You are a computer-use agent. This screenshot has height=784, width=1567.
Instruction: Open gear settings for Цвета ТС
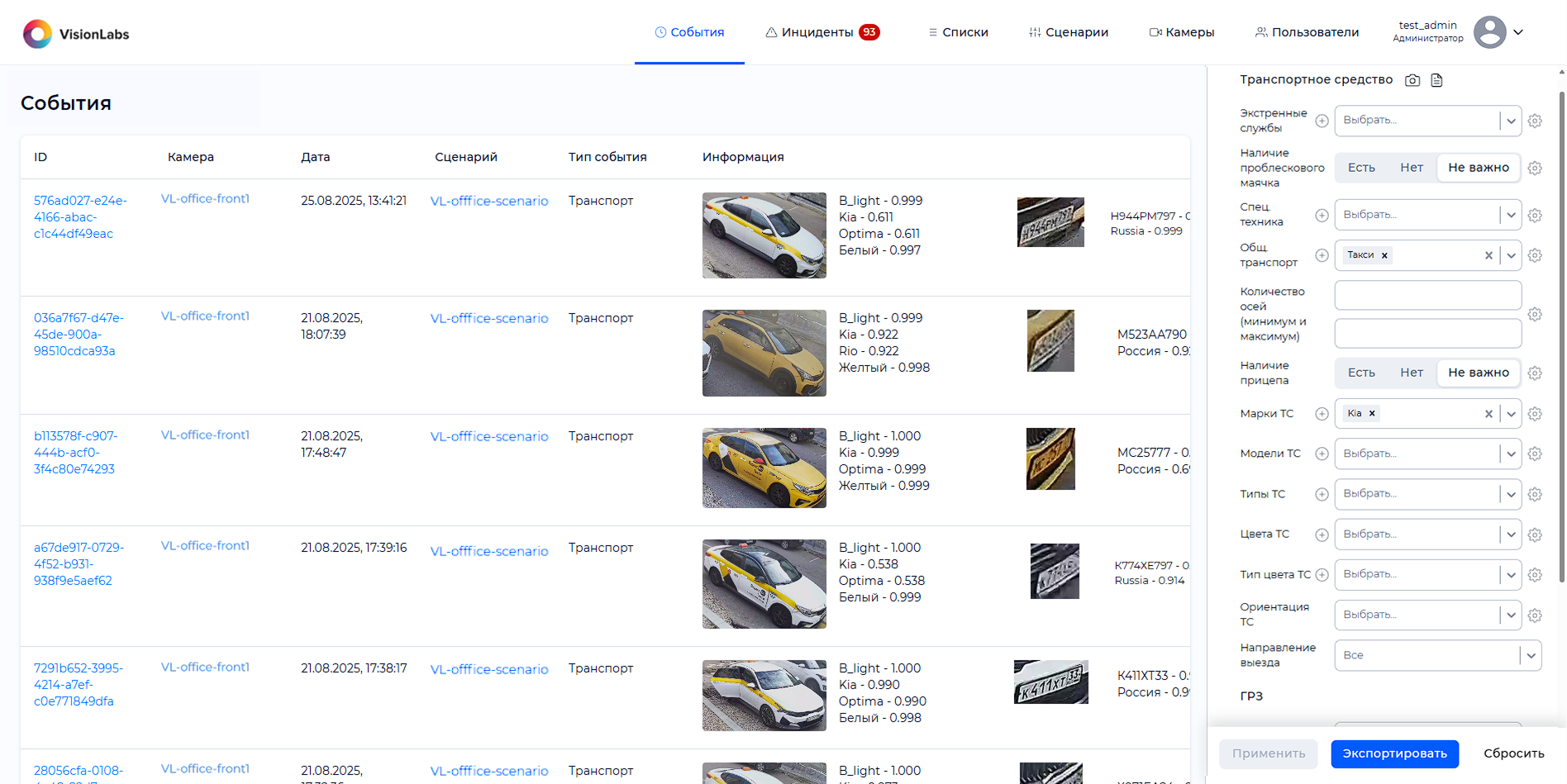point(1535,535)
